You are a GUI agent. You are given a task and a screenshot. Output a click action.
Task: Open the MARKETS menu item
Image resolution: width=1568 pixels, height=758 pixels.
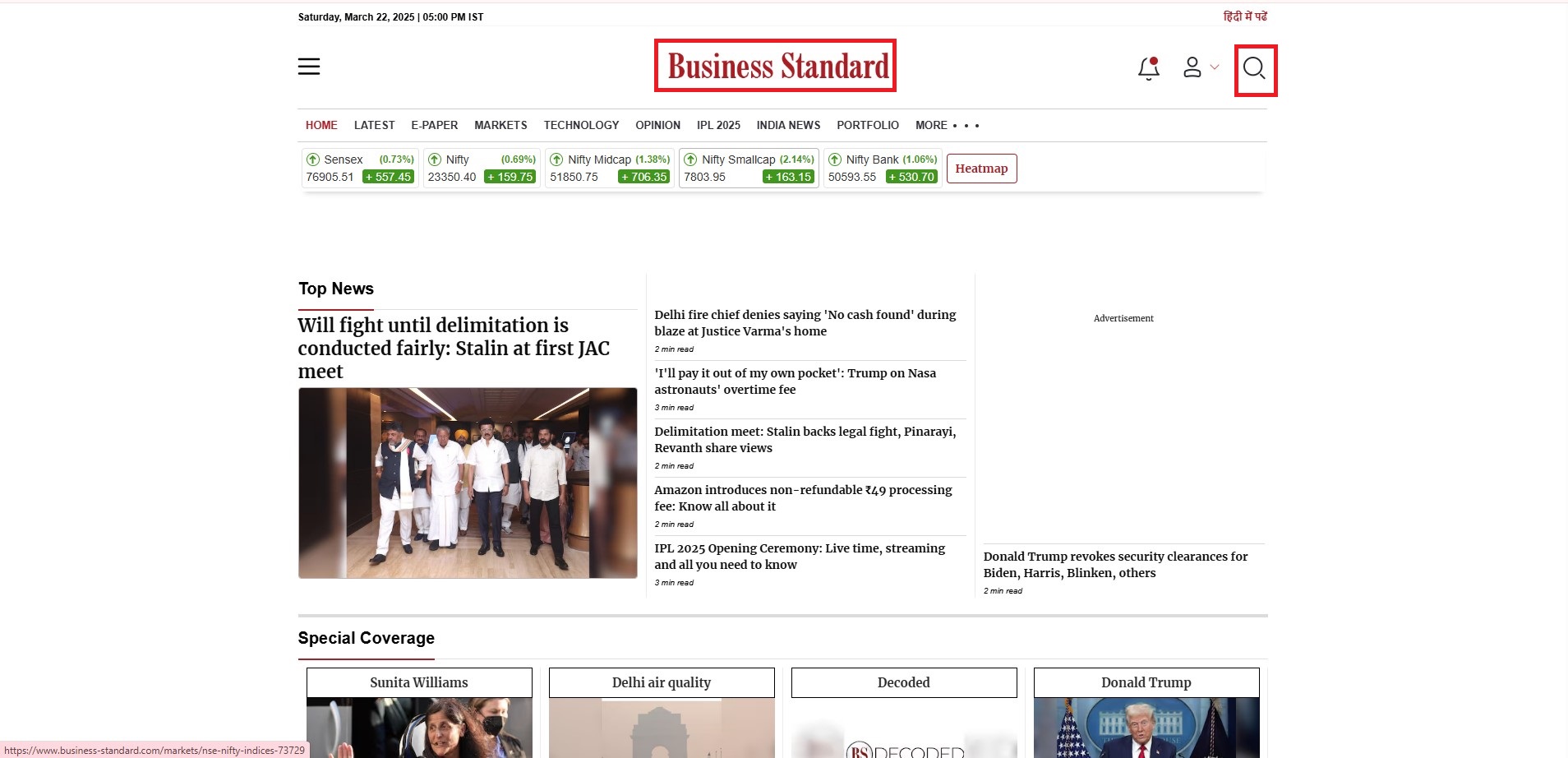500,126
